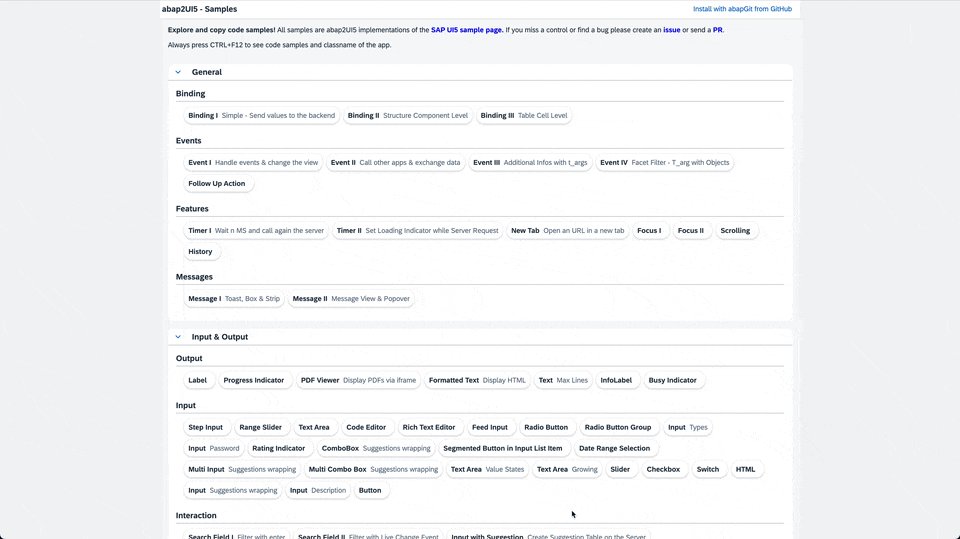This screenshot has width=960, height=539.
Task: Open the Scrolling sample
Action: tap(735, 230)
